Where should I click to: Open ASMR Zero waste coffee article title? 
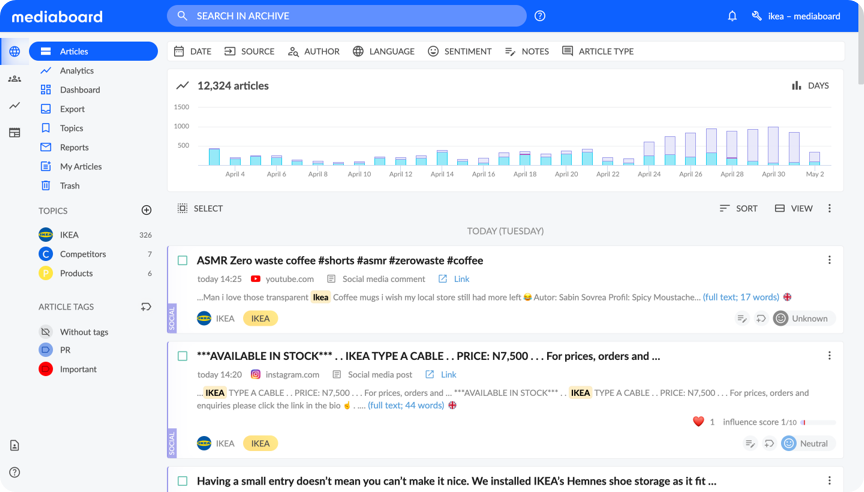[x=340, y=261]
